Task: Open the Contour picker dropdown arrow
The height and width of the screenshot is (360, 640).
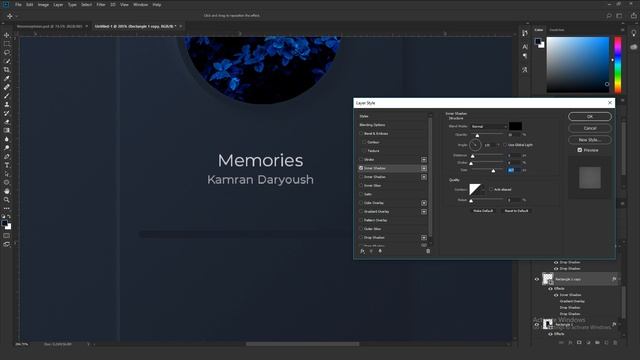Action: 483,189
